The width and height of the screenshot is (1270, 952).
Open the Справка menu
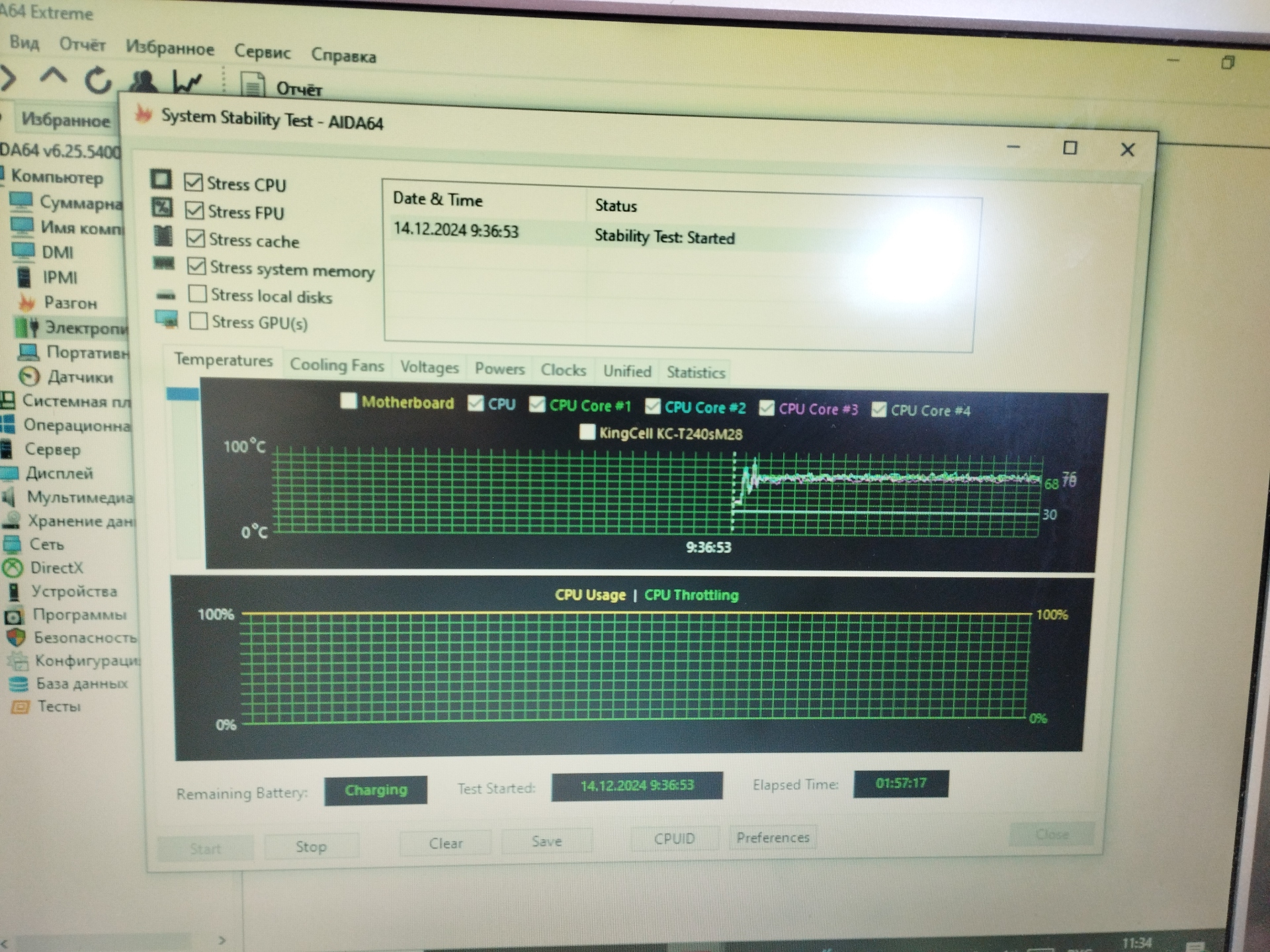tap(343, 55)
